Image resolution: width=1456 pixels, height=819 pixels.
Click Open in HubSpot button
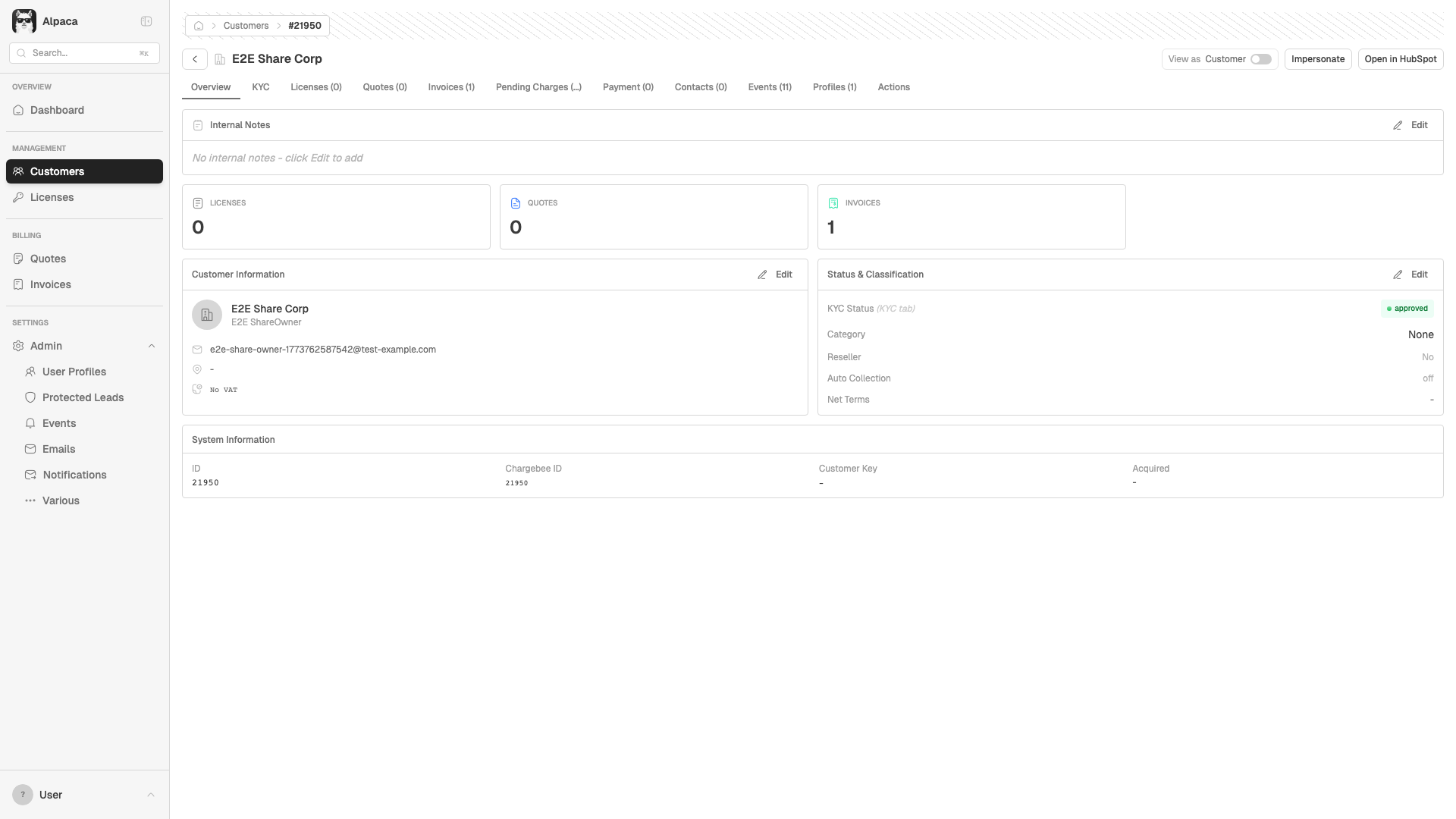(1400, 59)
